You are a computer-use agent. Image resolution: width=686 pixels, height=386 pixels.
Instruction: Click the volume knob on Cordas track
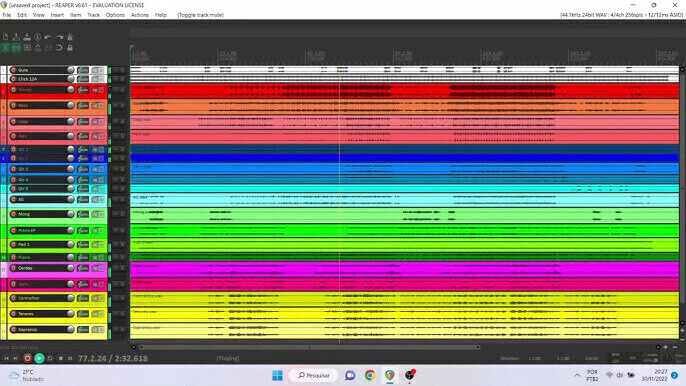(70, 268)
